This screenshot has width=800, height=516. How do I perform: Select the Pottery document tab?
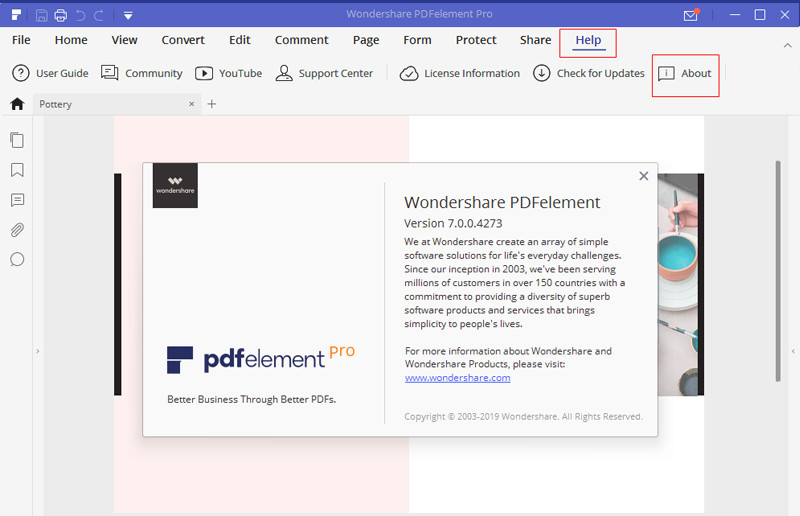pos(117,104)
